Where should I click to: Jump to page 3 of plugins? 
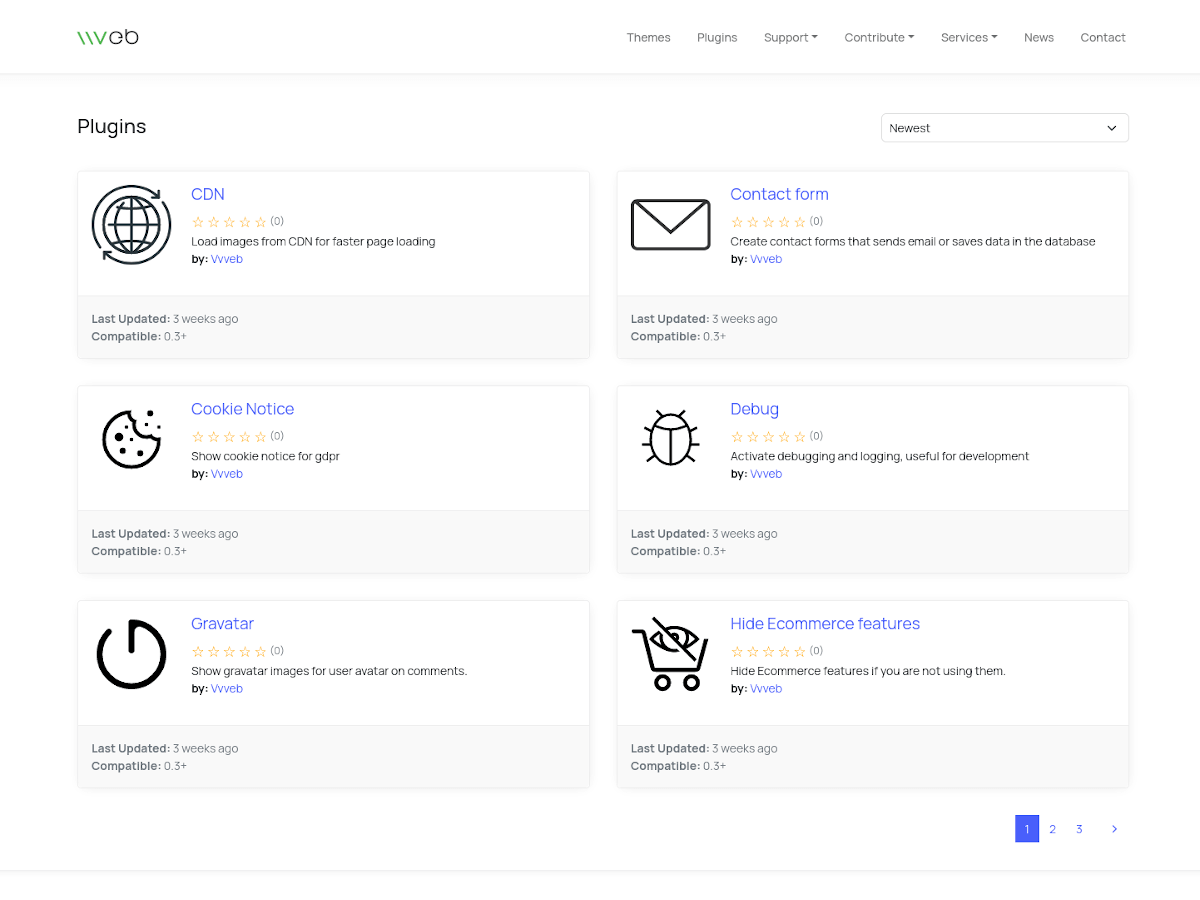[1079, 829]
